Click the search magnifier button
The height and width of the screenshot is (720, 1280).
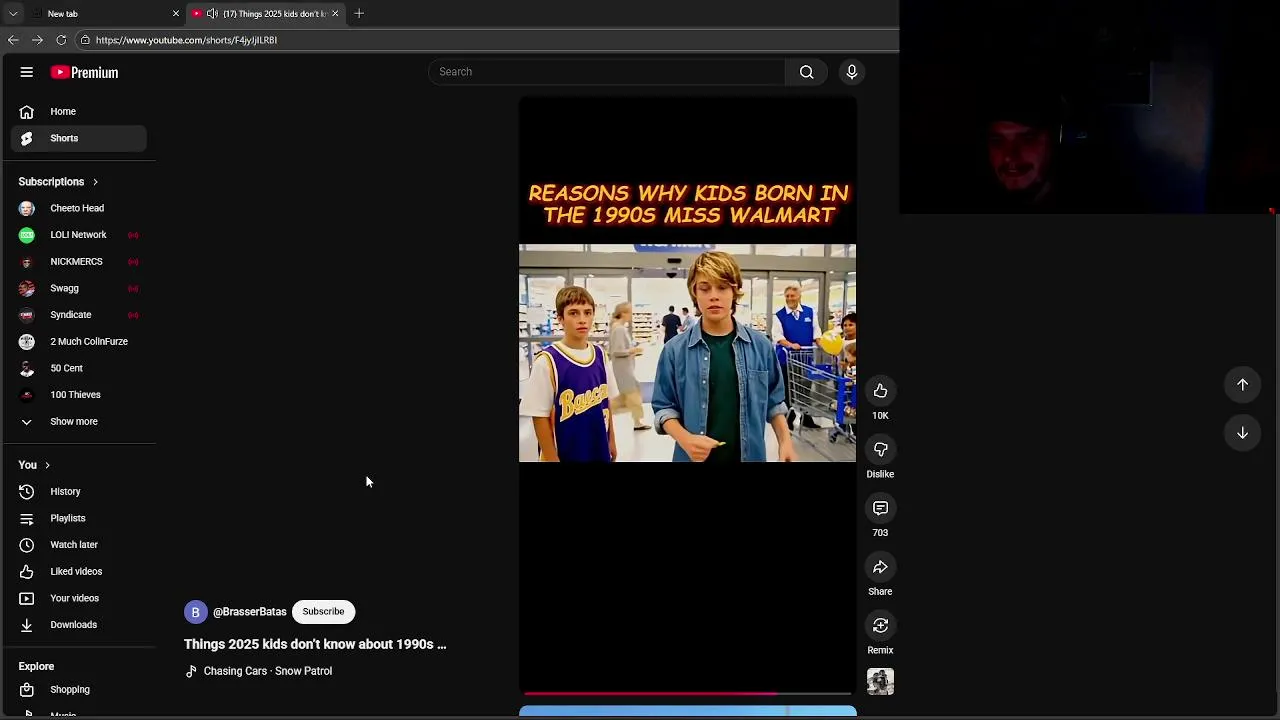pos(806,72)
